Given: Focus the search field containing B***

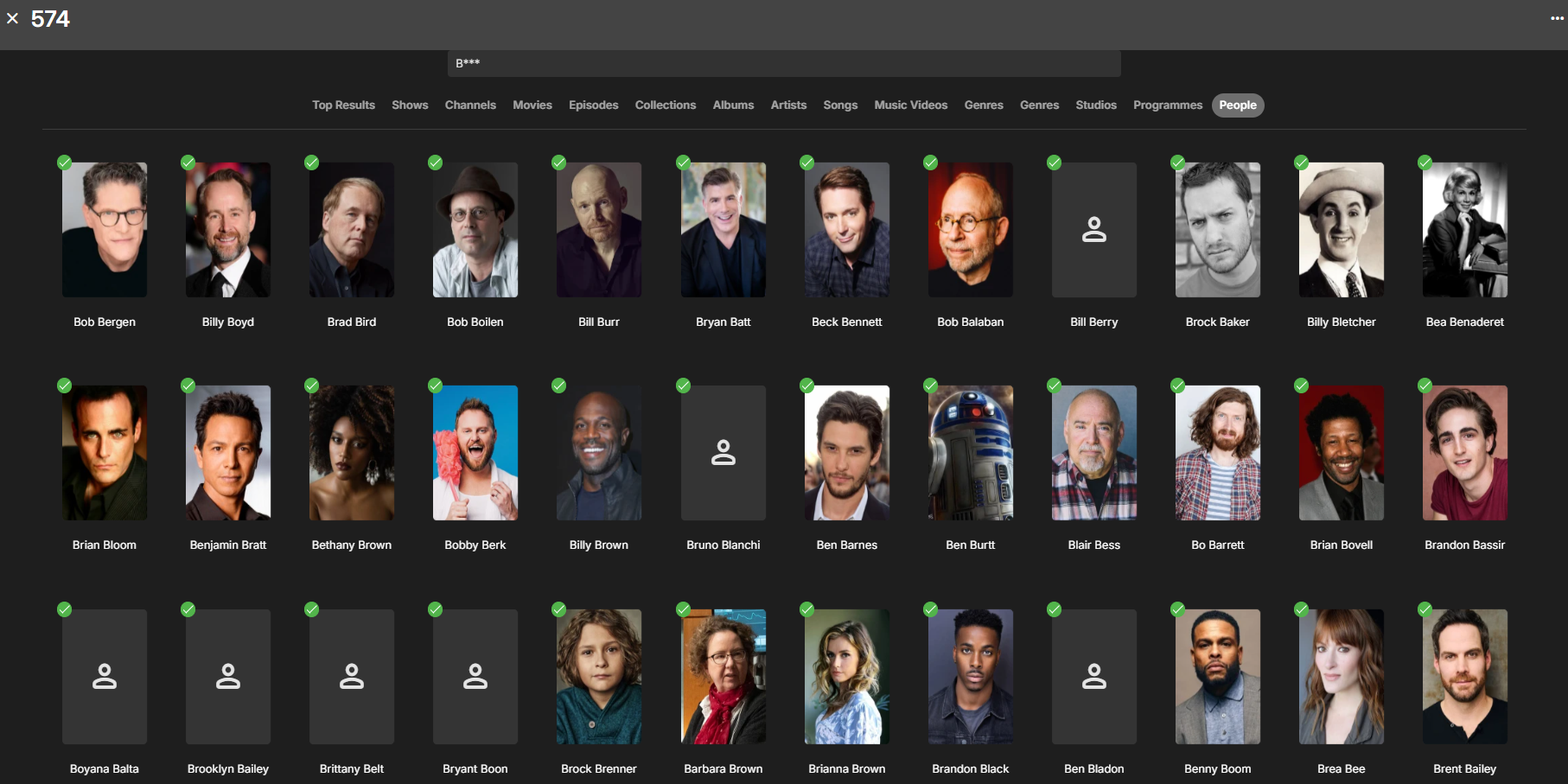Looking at the screenshot, I should (784, 63).
